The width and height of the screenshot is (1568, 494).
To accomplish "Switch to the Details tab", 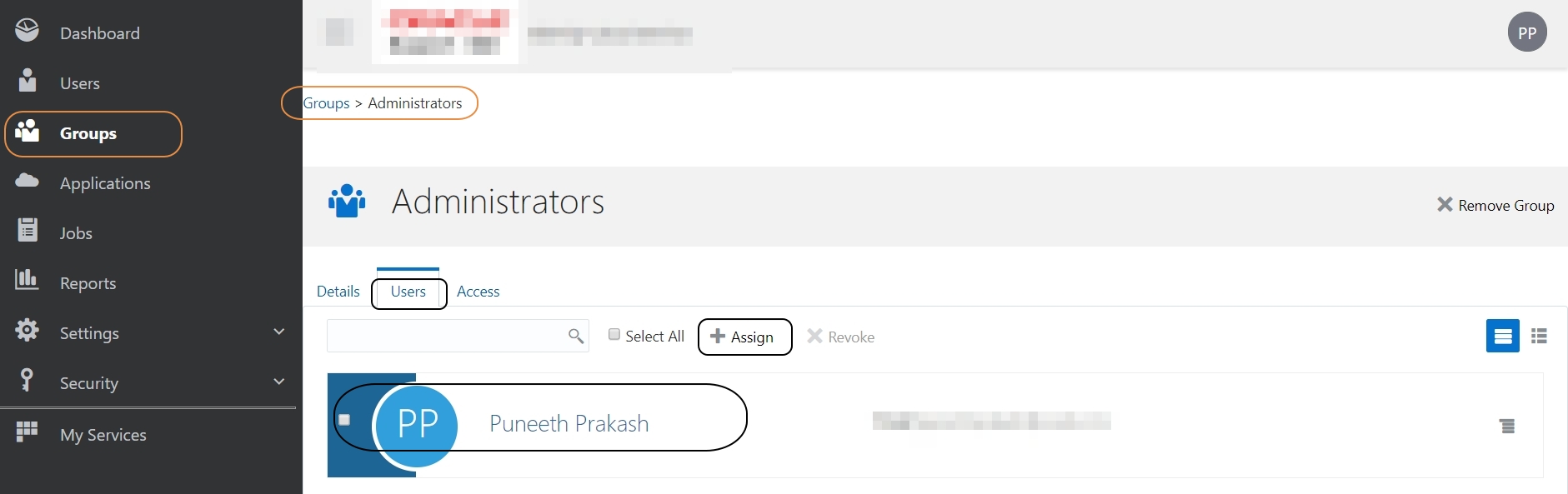I will click(338, 292).
